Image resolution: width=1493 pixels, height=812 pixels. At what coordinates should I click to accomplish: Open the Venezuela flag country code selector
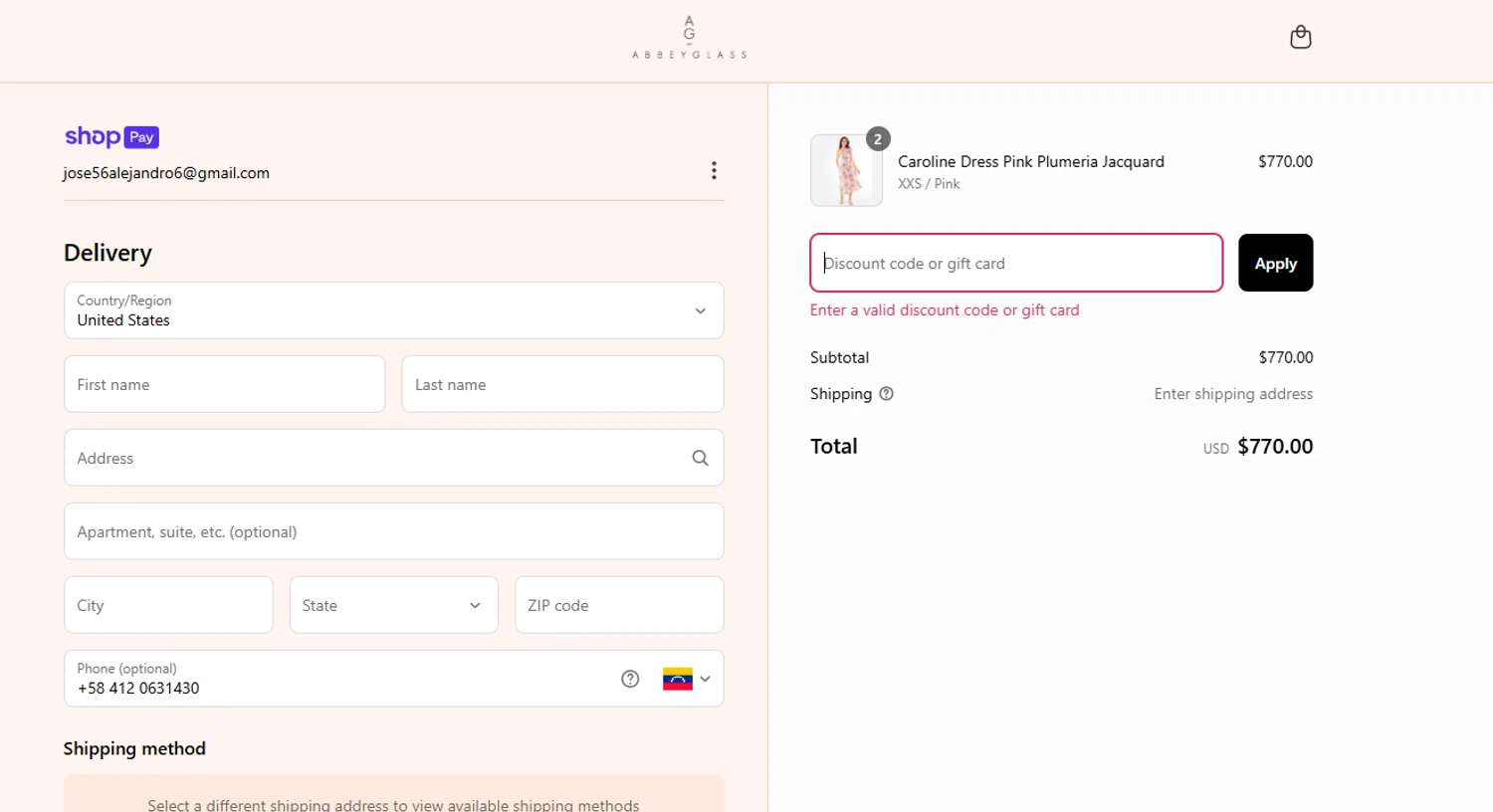(x=687, y=679)
